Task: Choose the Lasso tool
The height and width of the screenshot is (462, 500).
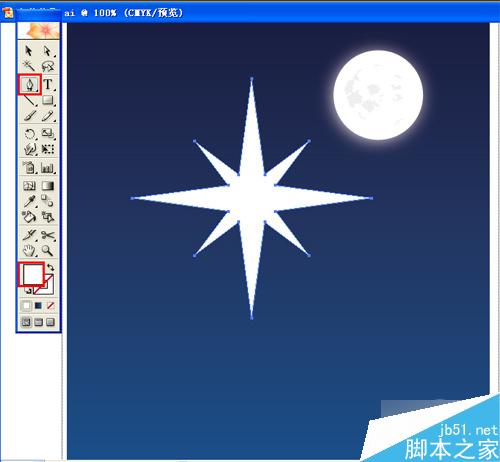Action: click(48, 66)
